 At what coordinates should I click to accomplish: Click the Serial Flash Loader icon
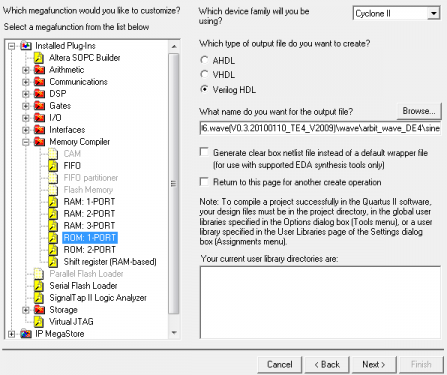(39, 286)
